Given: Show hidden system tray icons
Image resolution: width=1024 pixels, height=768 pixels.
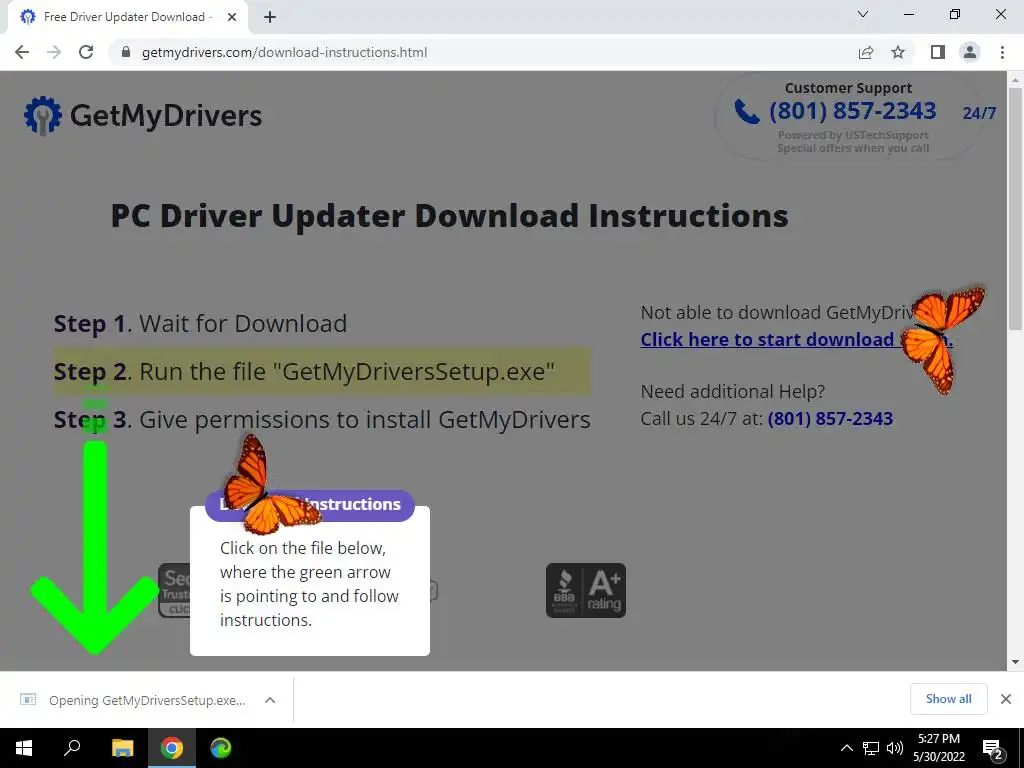Looking at the screenshot, I should point(846,748).
